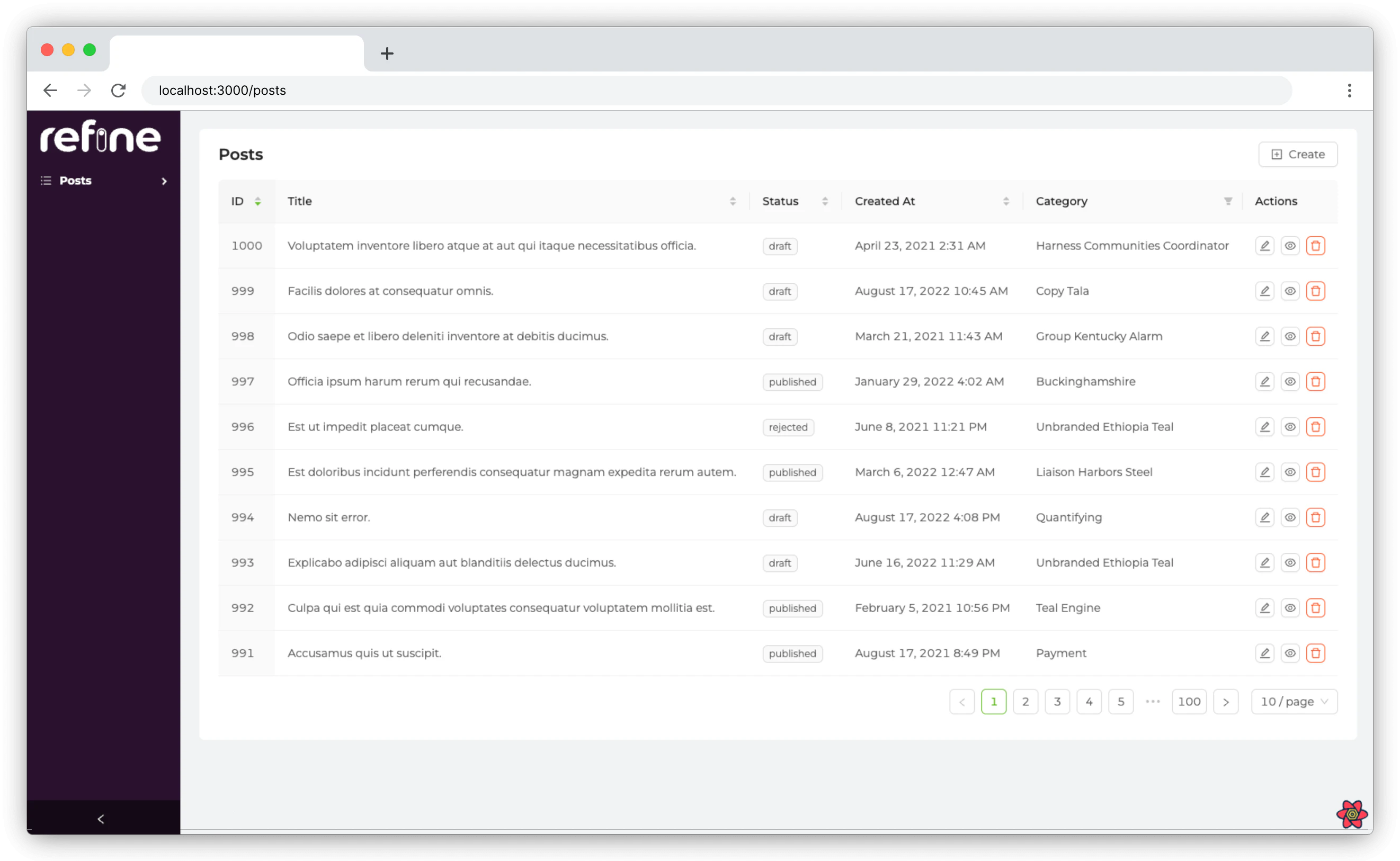Screen dimensions: 1400x861
Task: Click the refine logo
Action: tap(100, 137)
